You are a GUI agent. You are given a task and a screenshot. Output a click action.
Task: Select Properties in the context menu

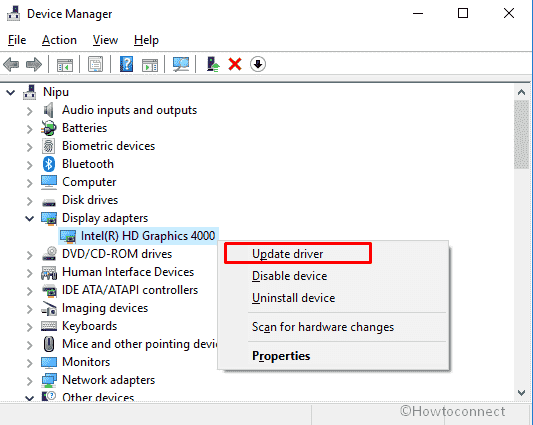pos(281,356)
